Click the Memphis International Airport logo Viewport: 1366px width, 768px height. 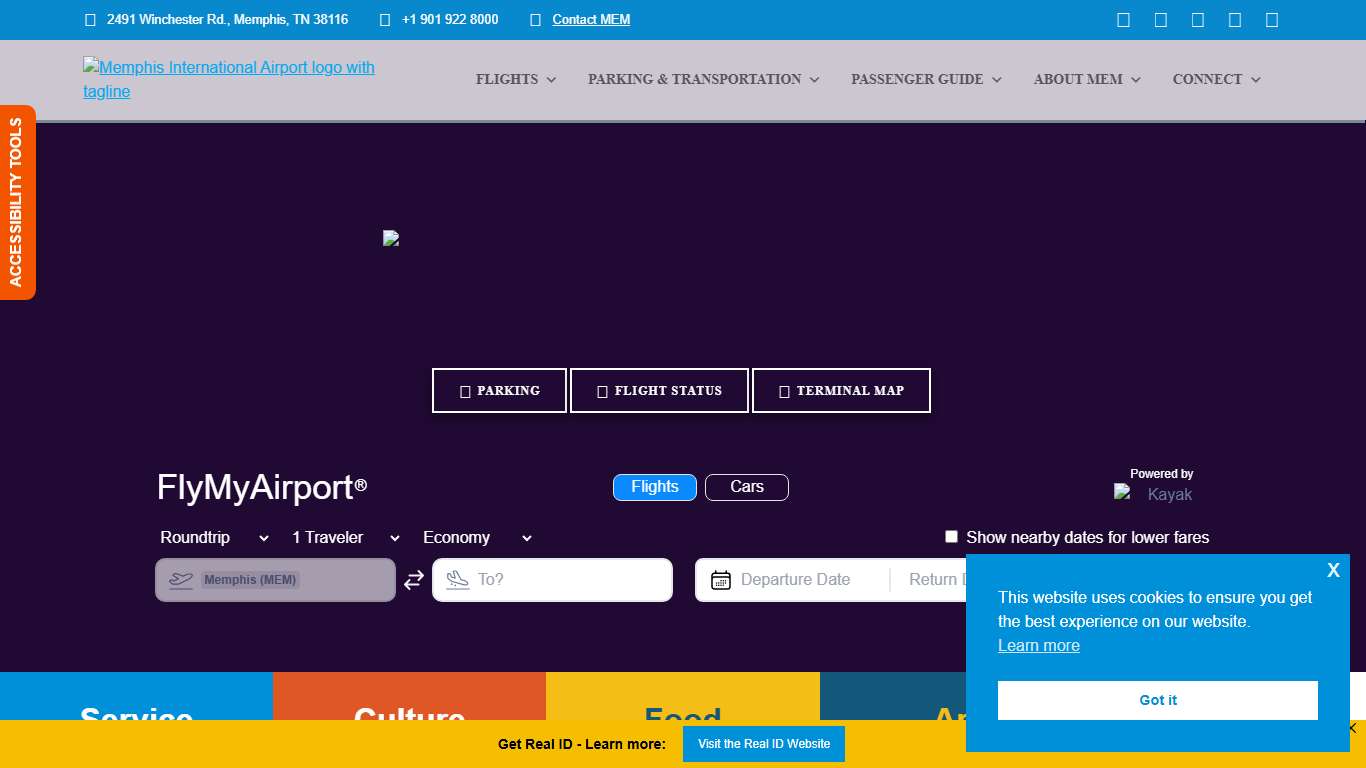click(229, 79)
